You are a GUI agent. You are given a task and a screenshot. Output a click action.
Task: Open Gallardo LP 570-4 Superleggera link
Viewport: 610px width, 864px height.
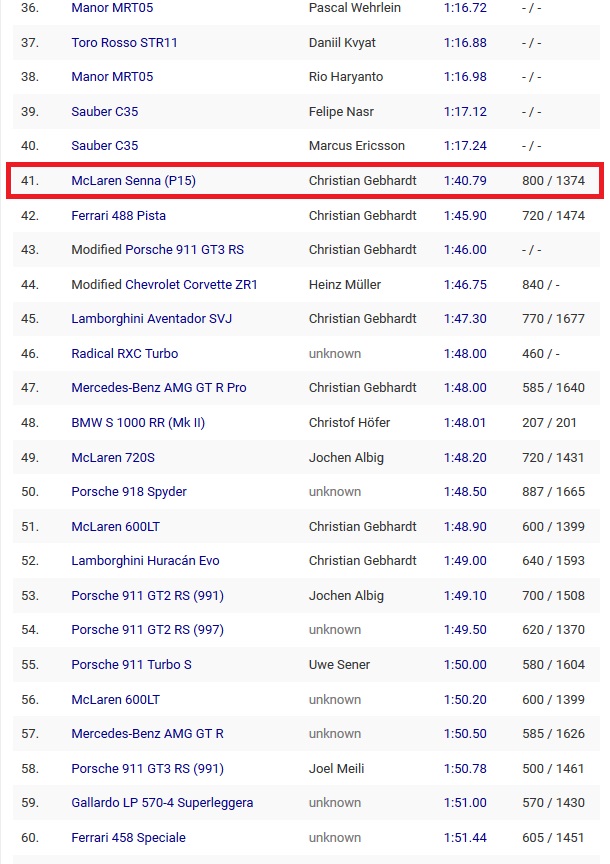(x=162, y=803)
